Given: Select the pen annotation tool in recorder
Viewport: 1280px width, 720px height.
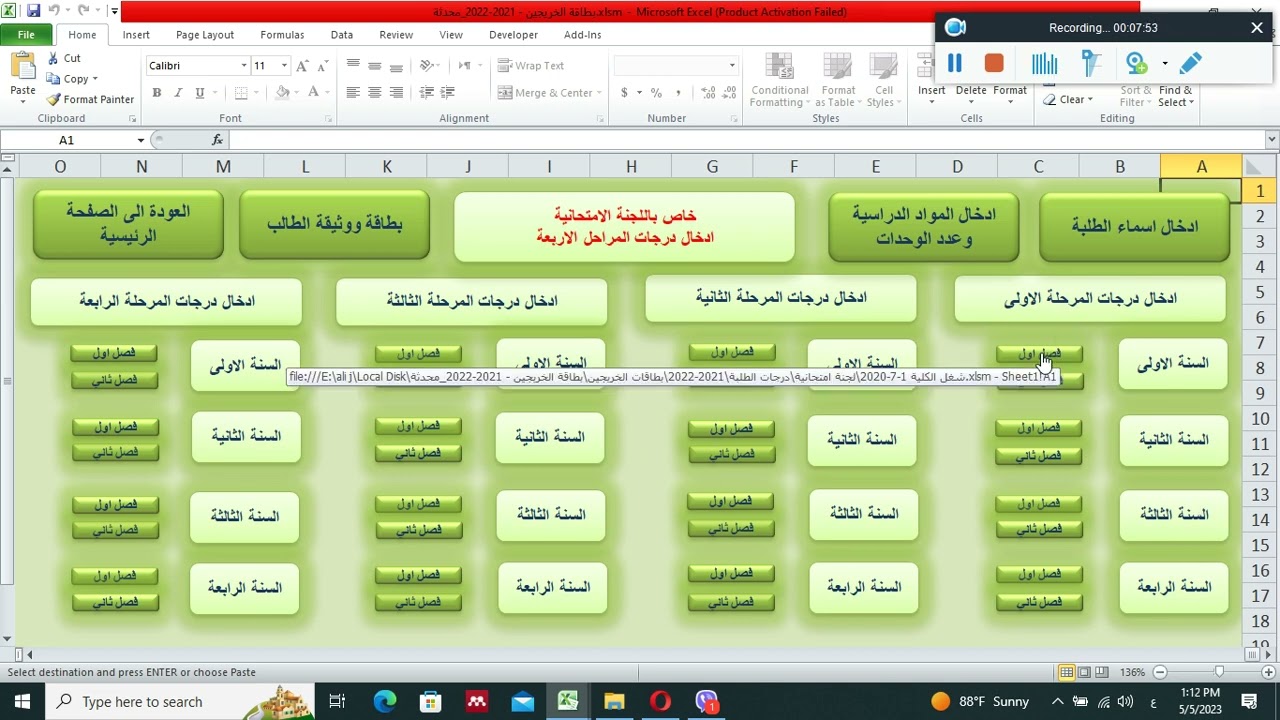Looking at the screenshot, I should (x=1190, y=63).
